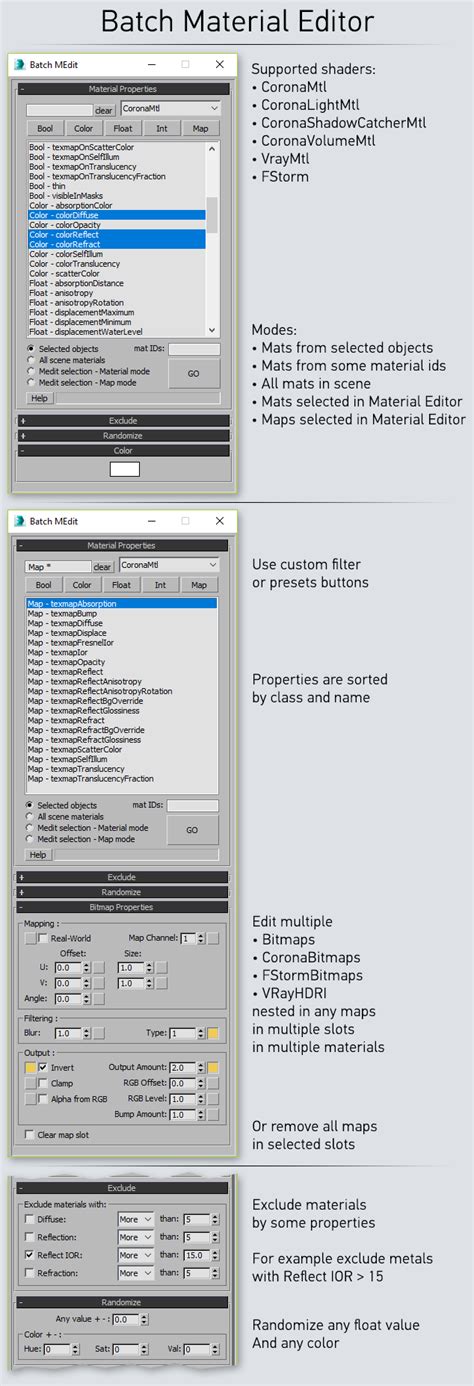Click the 'Map *' filter text field
Screen dimensions: 474x1386
coord(59,567)
